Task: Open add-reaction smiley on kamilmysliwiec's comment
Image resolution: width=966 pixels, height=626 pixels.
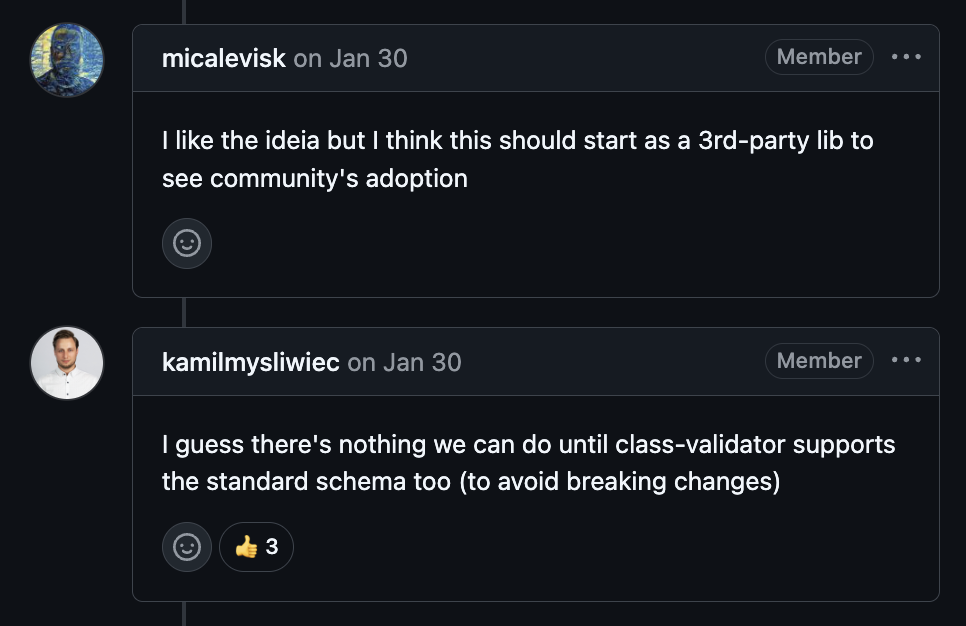Action: point(187,547)
